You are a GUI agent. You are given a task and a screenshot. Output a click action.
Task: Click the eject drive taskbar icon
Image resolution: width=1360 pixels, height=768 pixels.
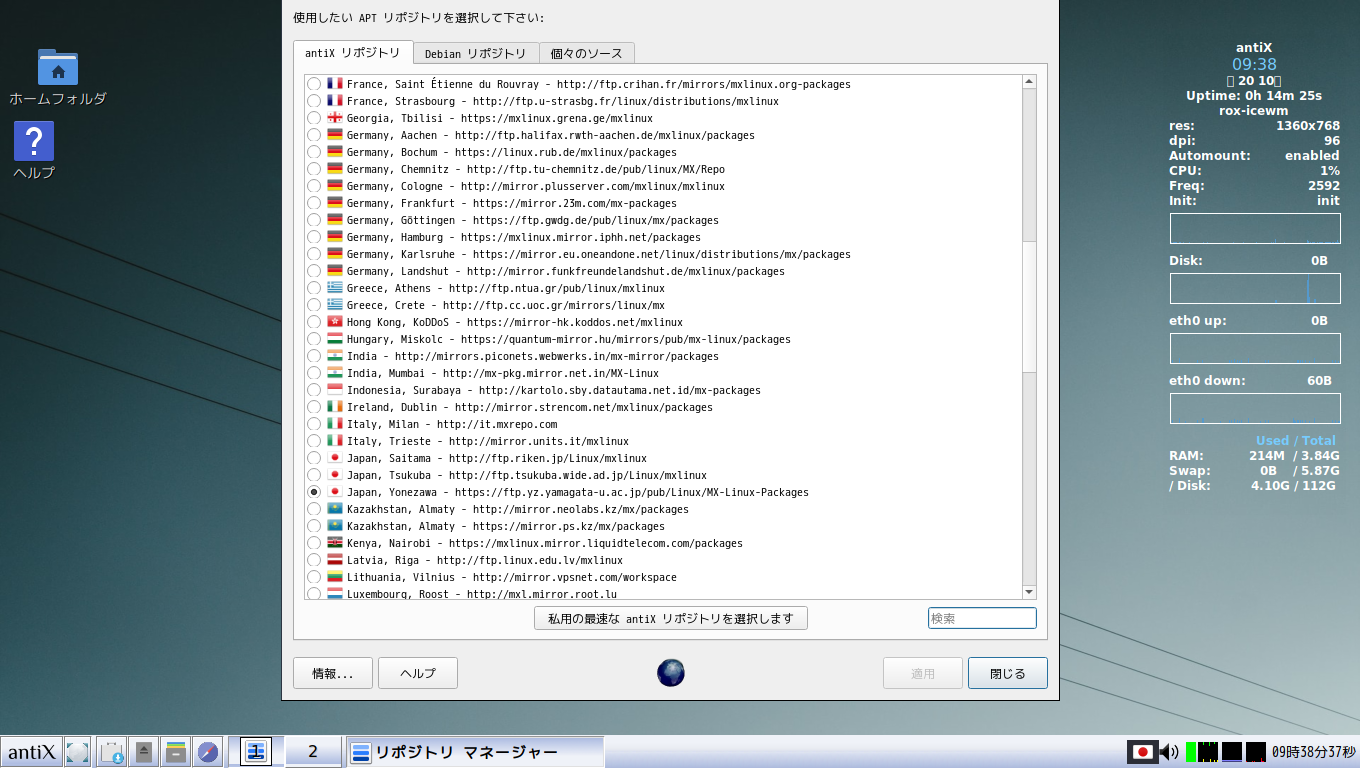(x=144, y=752)
